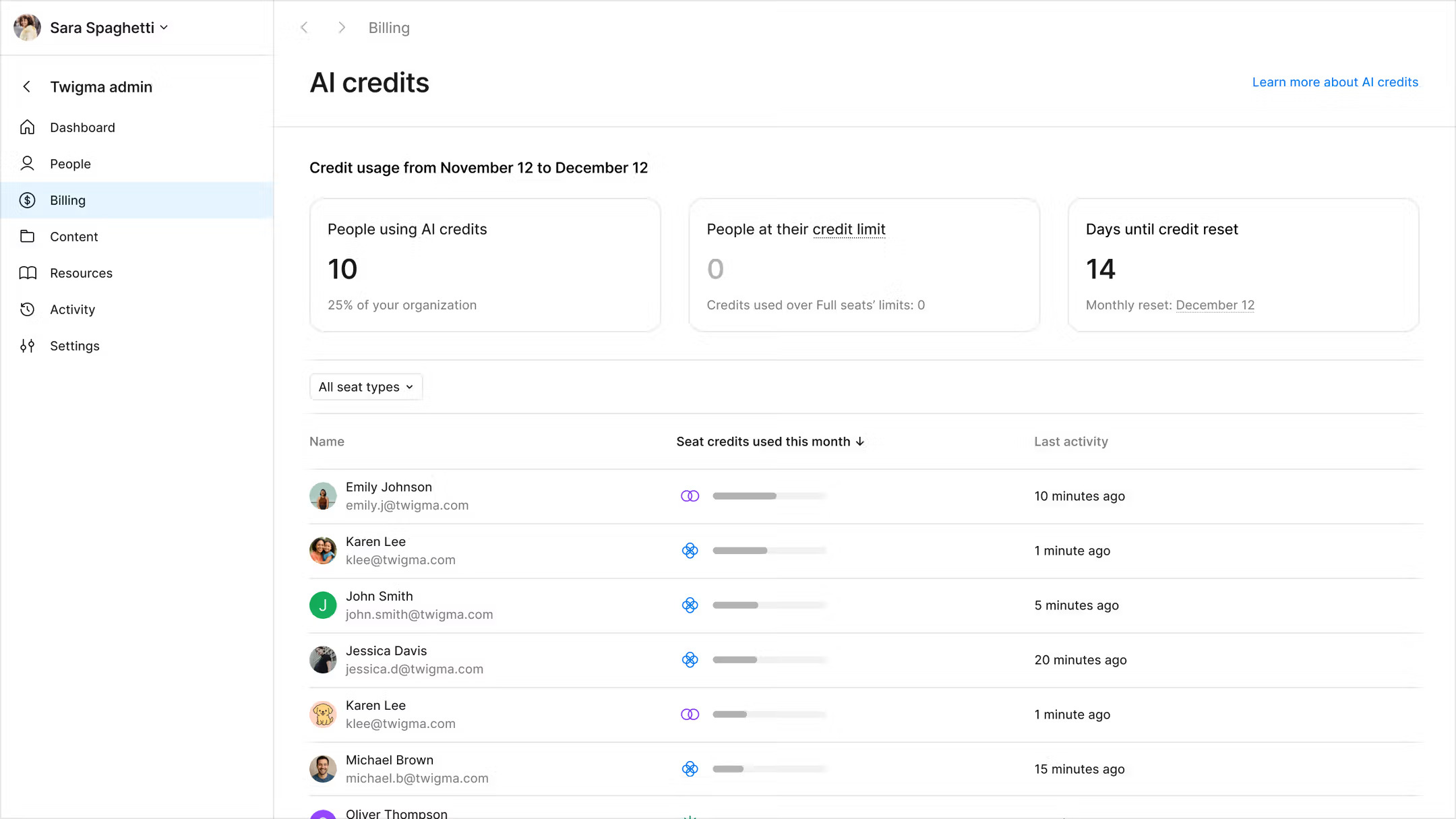Image resolution: width=1456 pixels, height=819 pixels.
Task: Sort by Seat credits used this month
Action: (770, 442)
